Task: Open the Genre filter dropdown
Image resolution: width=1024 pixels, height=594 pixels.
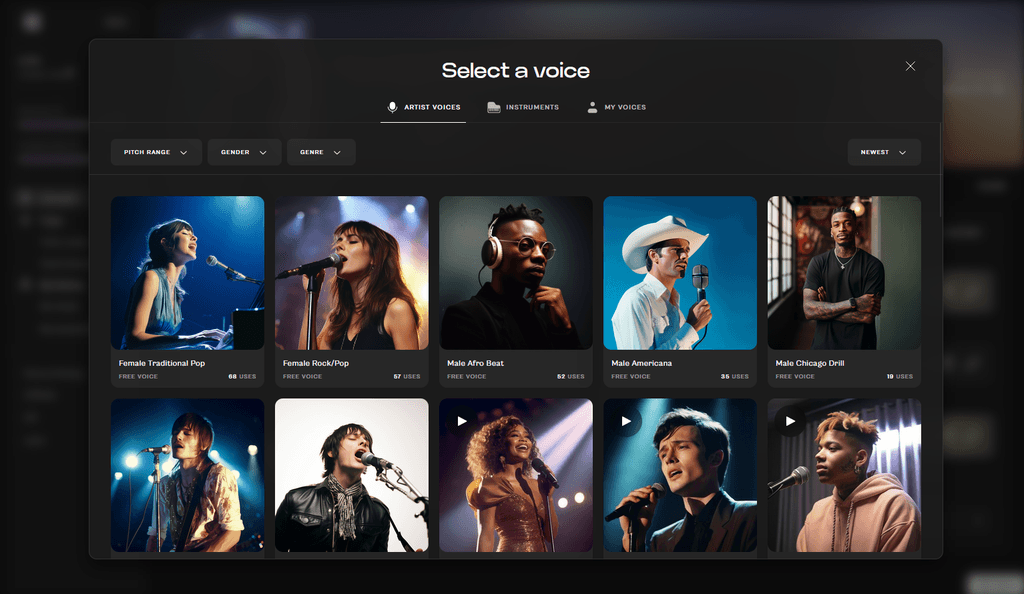Action: tap(320, 152)
